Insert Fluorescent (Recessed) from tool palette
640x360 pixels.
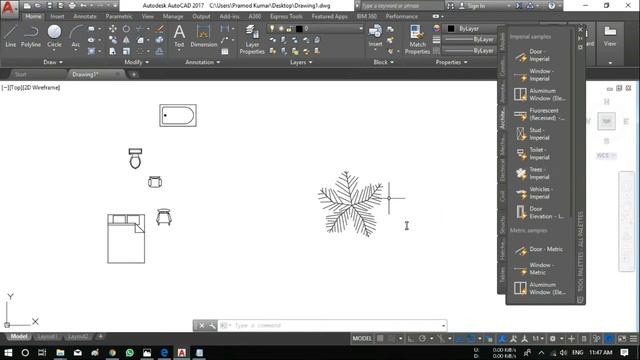point(539,114)
